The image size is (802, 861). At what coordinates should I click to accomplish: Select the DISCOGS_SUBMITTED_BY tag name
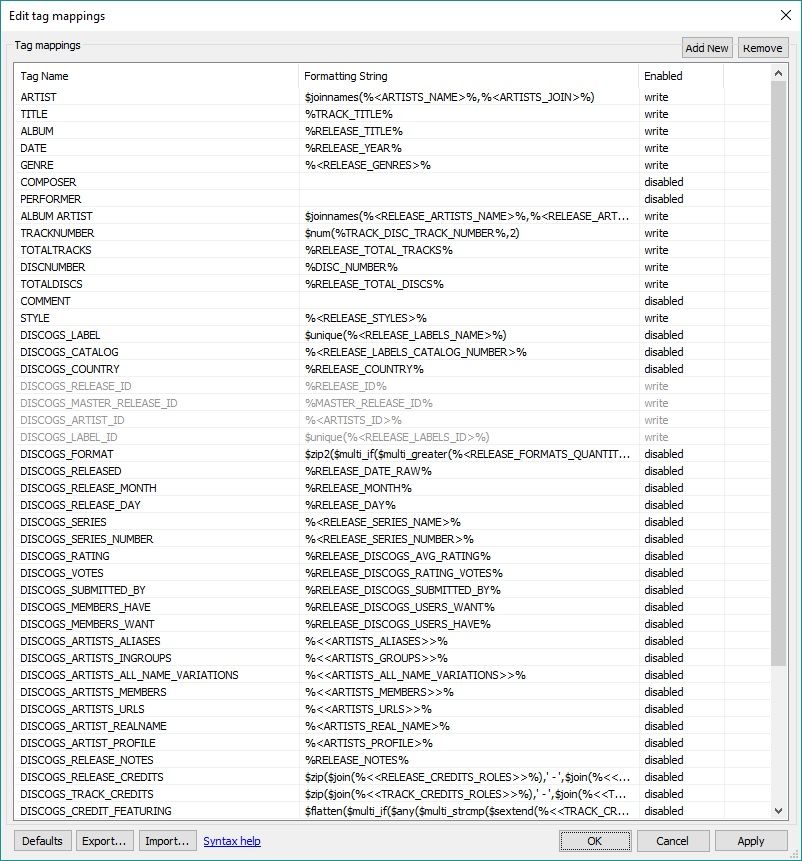(x=83, y=590)
